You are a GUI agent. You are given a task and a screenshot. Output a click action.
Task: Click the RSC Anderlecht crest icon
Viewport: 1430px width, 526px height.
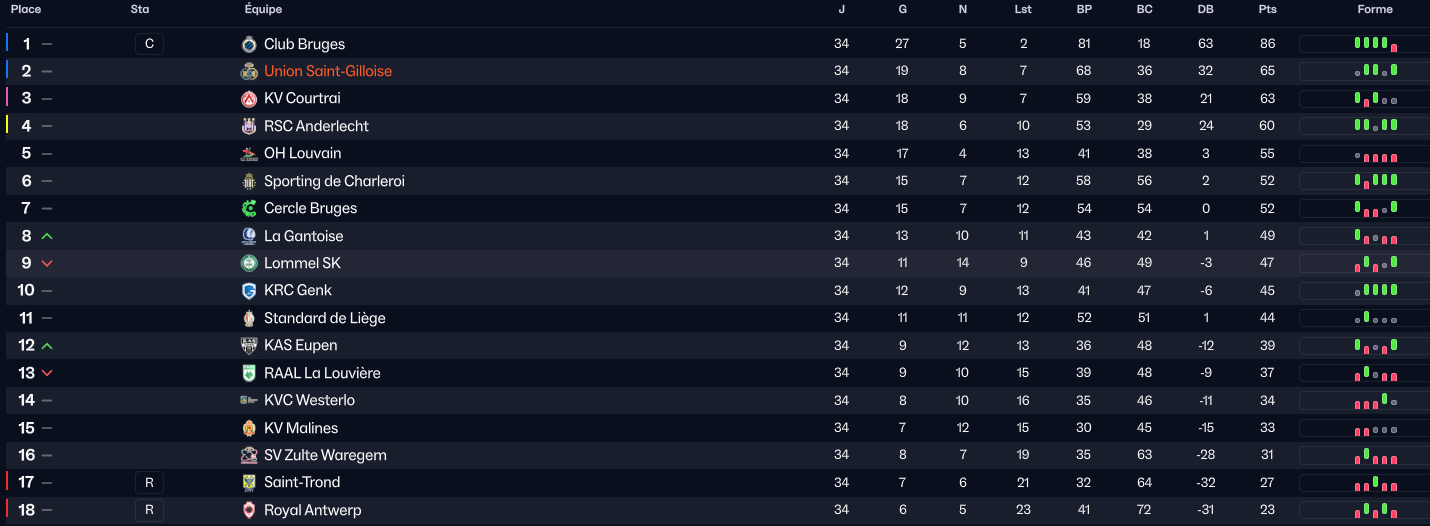(x=249, y=126)
